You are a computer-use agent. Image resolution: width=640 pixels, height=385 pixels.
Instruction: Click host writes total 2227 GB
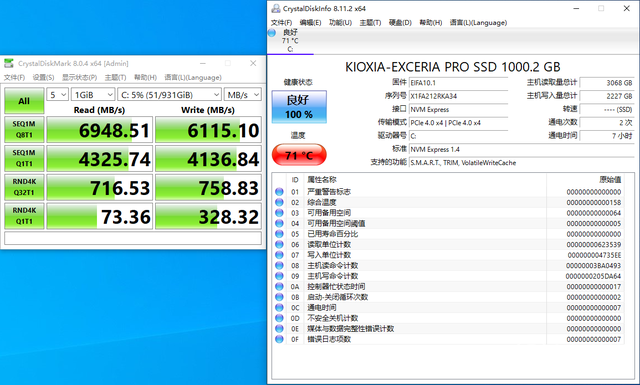[607, 96]
